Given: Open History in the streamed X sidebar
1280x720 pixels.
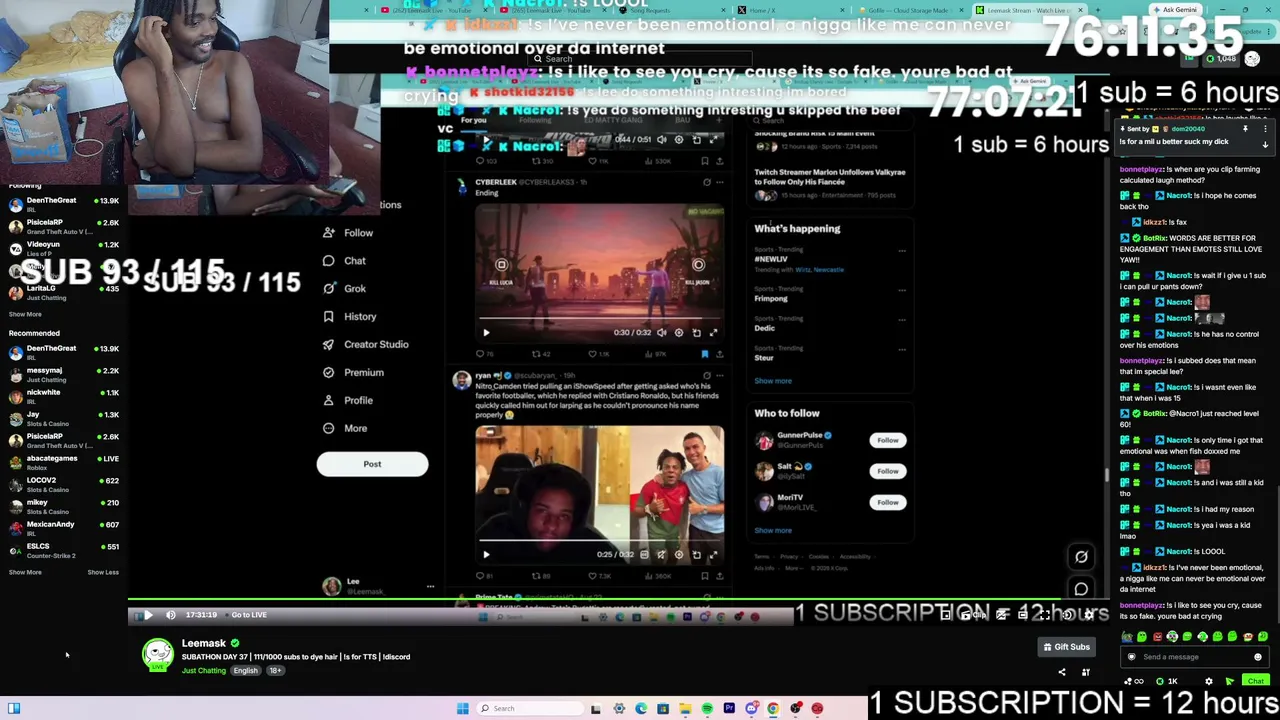Looking at the screenshot, I should (349, 317).
